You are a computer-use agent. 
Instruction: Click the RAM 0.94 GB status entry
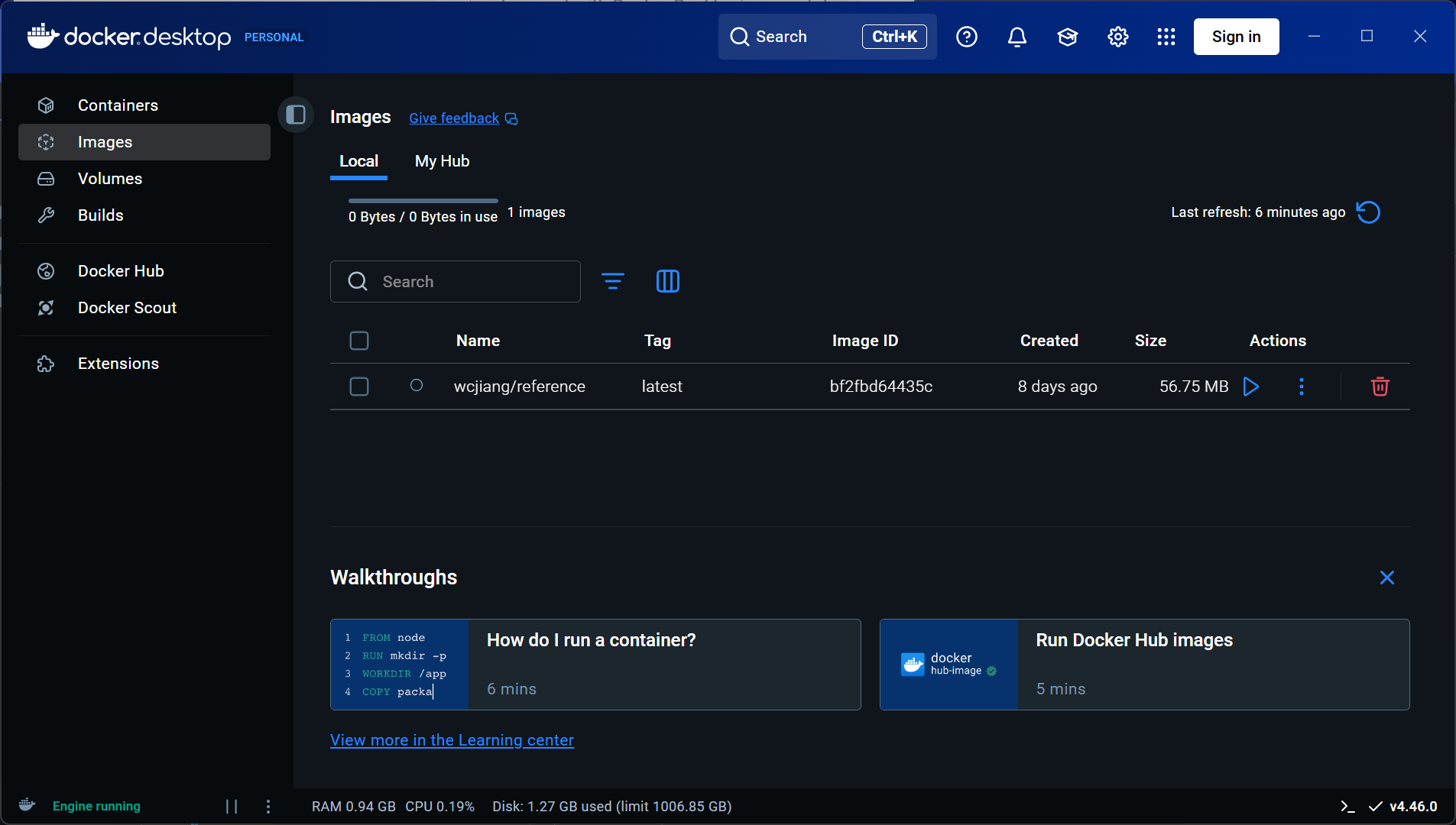354,807
